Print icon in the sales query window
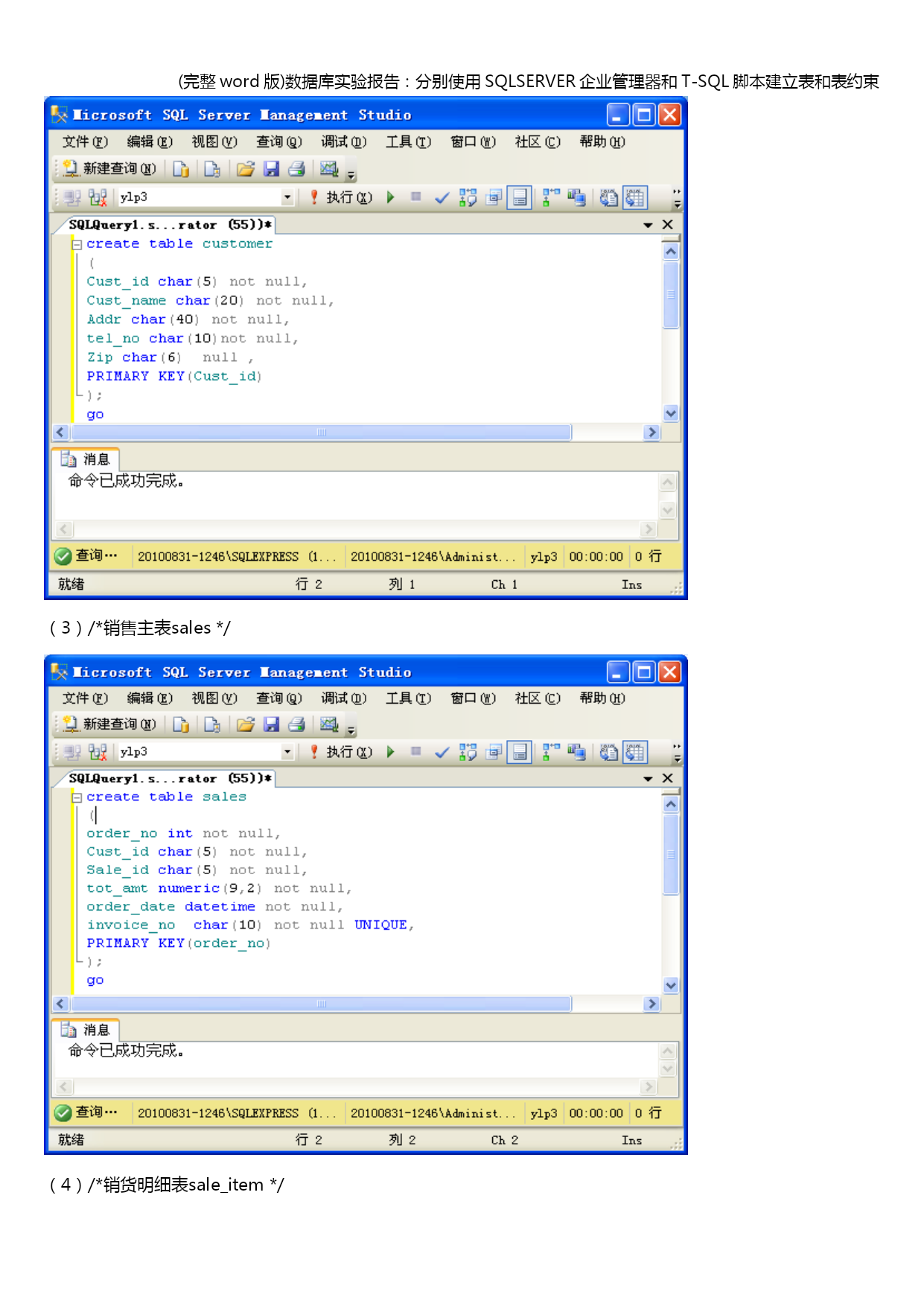The width and height of the screenshot is (924, 1306). click(x=297, y=724)
